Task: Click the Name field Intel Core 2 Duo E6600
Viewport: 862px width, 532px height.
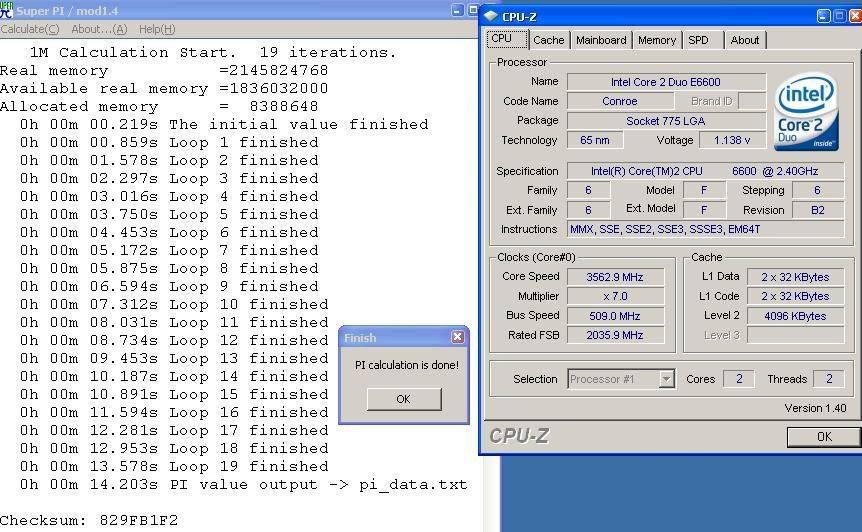Action: point(666,82)
